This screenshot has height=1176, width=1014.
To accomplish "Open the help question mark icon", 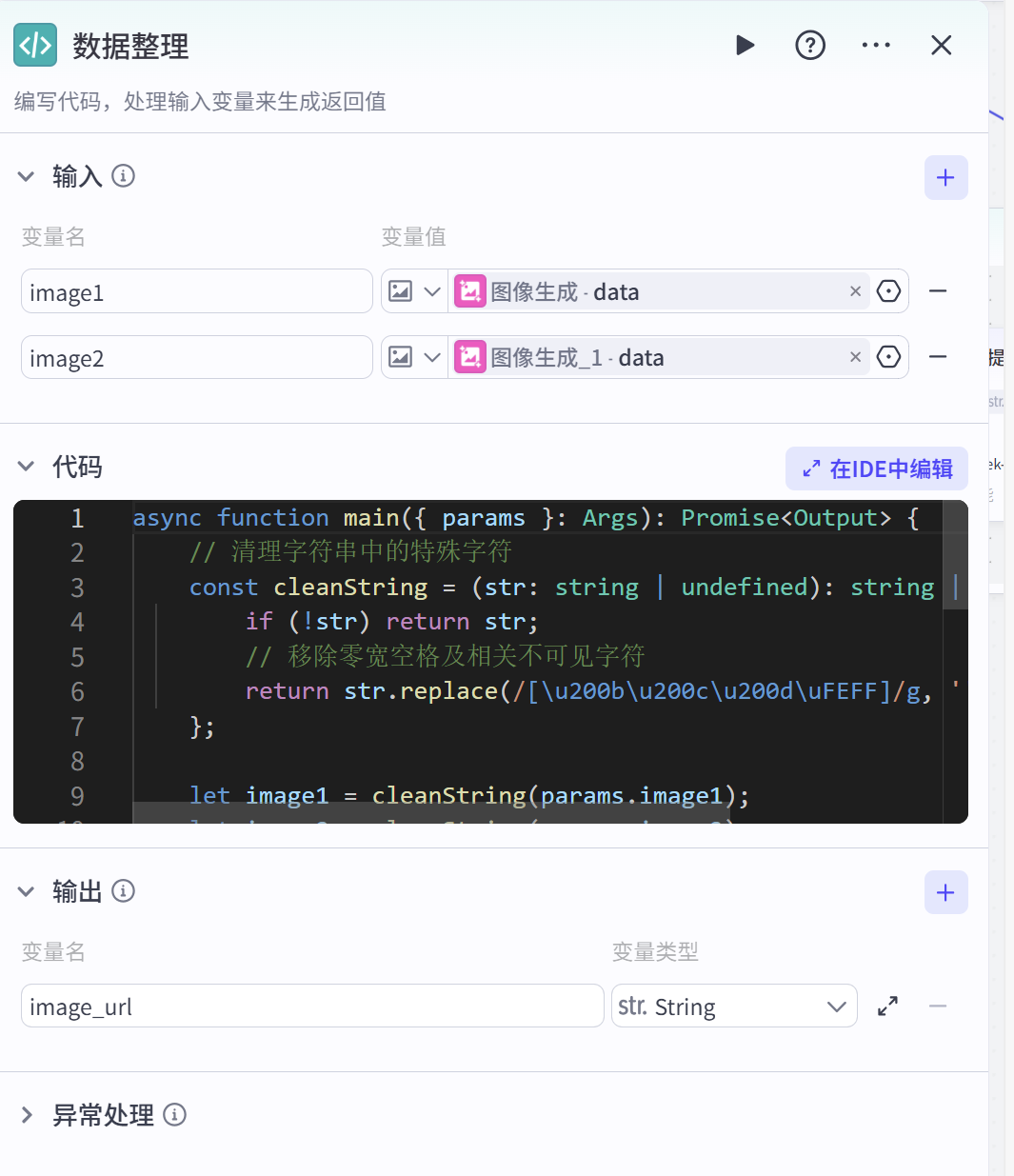I will 810,46.
